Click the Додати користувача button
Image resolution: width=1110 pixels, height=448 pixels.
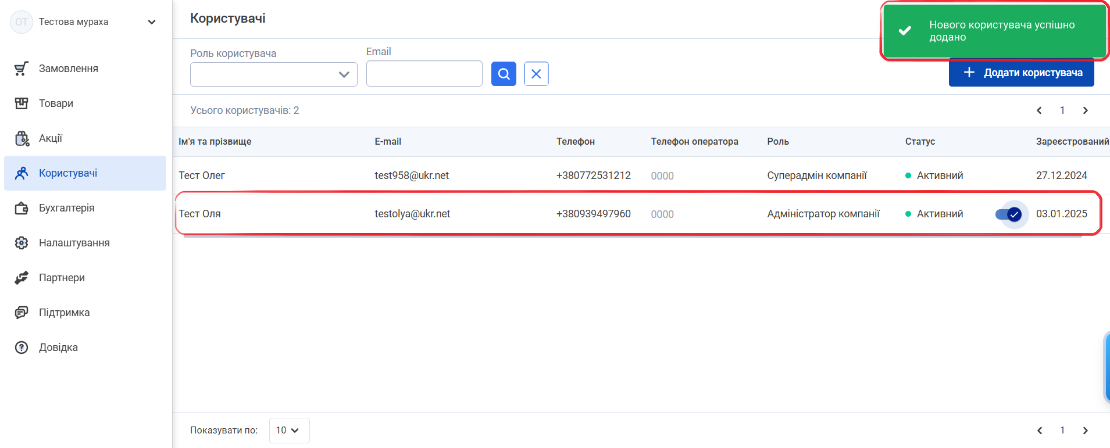pyautogui.click(x=1021, y=73)
